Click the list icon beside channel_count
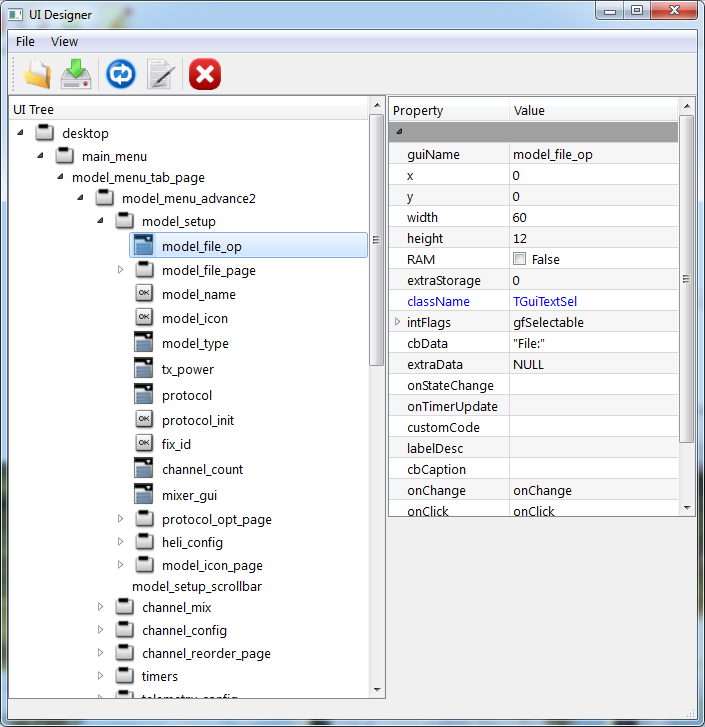Image resolution: width=705 pixels, height=727 pixels. (143, 468)
